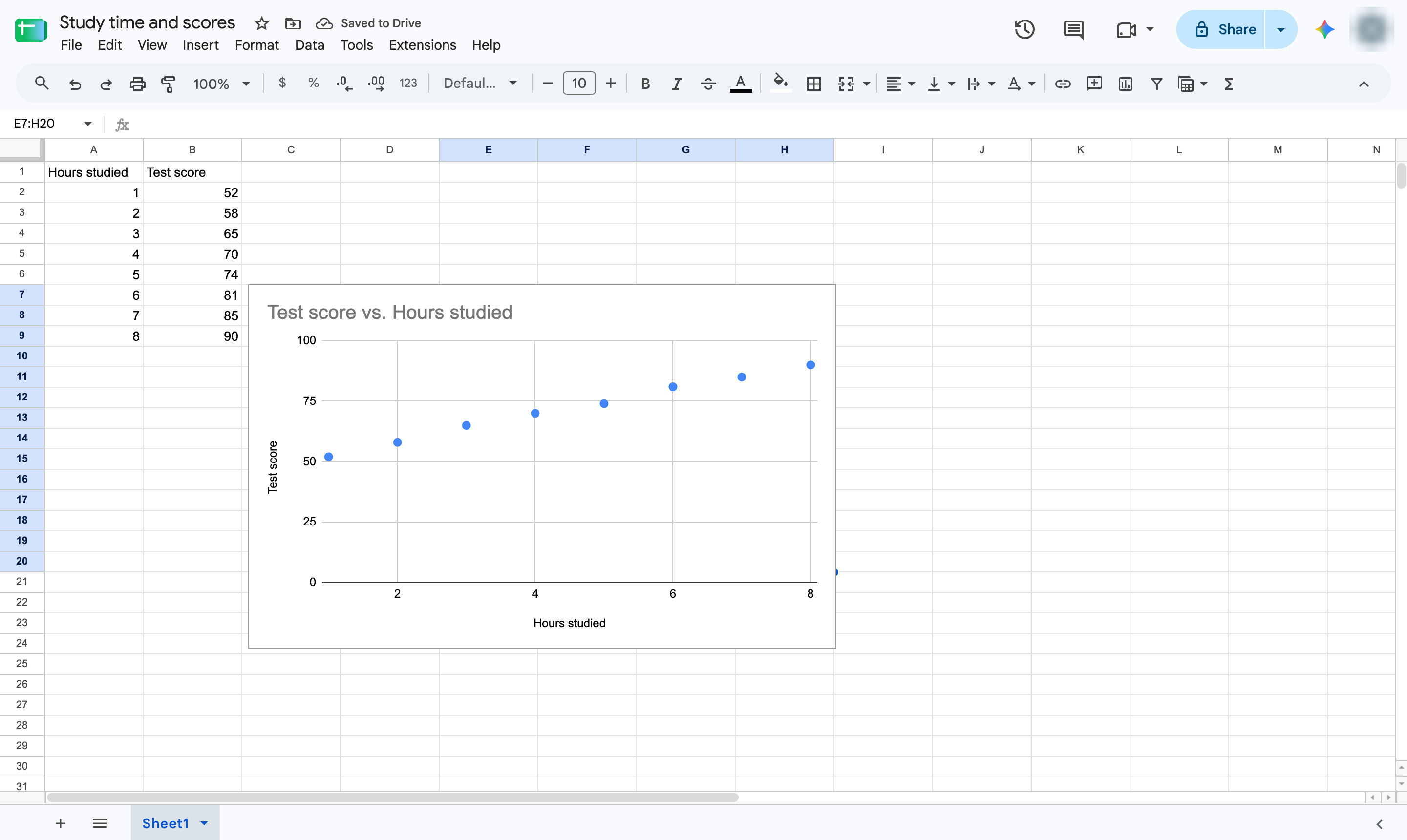Open fill color picker
Screen dimensions: 1407x840
point(781,84)
